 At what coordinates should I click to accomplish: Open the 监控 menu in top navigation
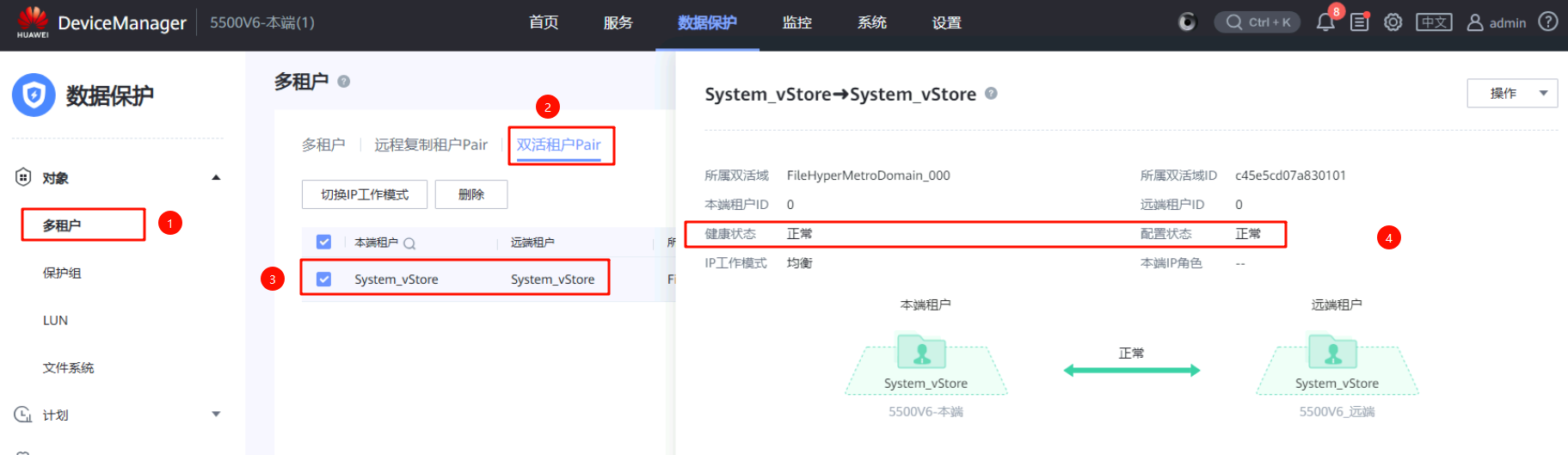click(796, 22)
